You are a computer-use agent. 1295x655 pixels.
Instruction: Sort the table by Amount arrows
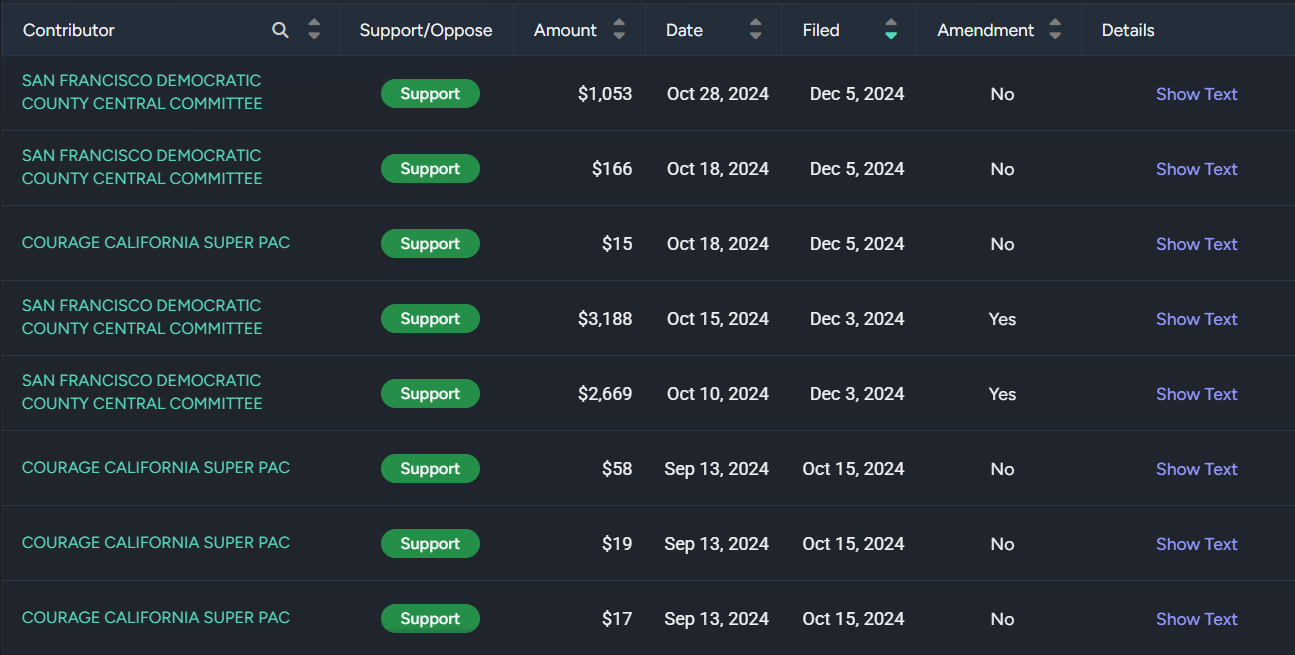point(619,30)
